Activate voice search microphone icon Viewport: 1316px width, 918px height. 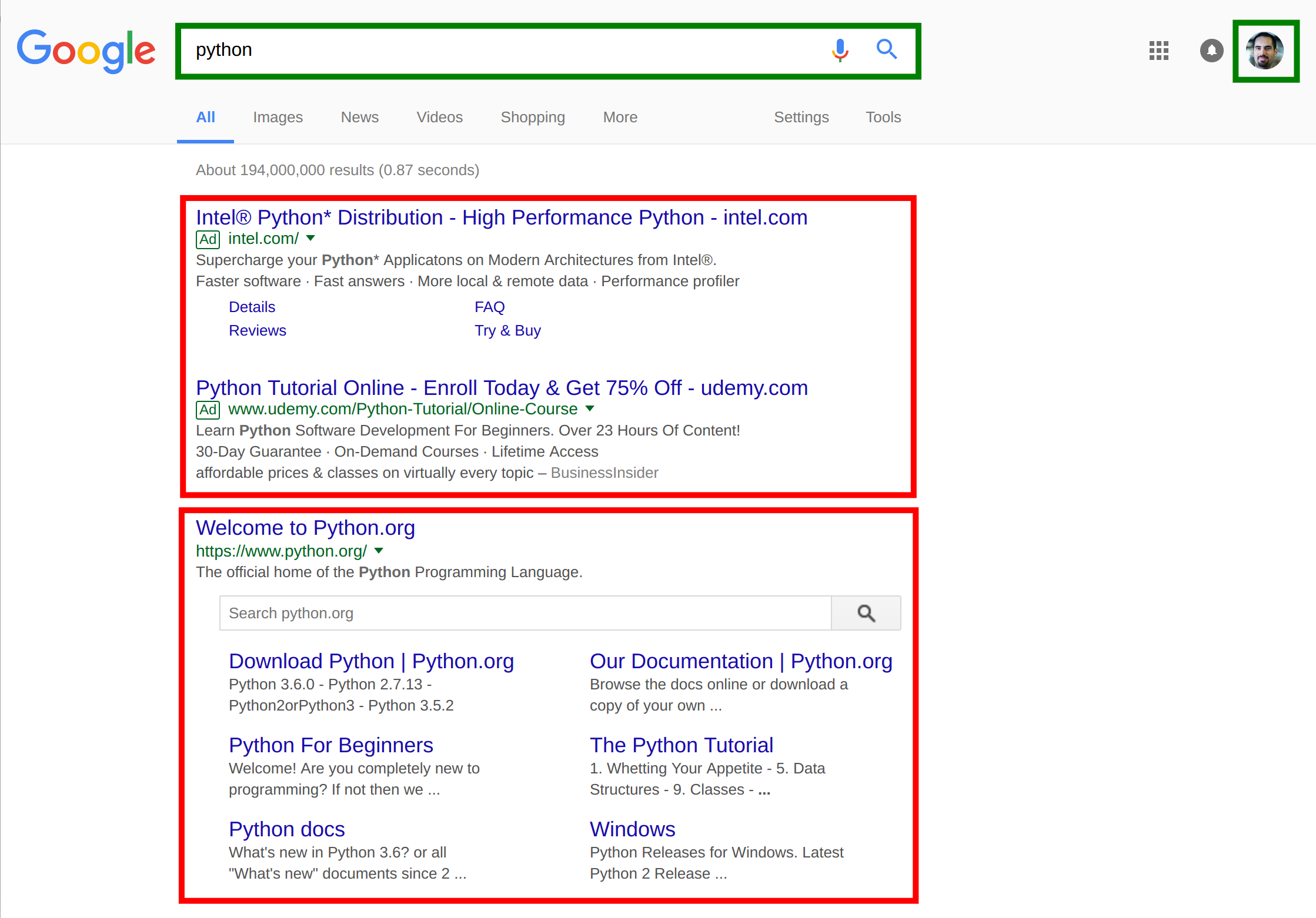840,50
